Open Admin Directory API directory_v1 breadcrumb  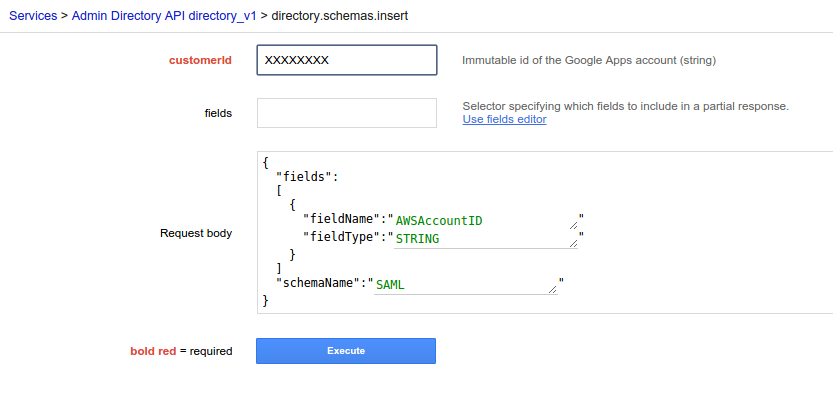point(164,16)
